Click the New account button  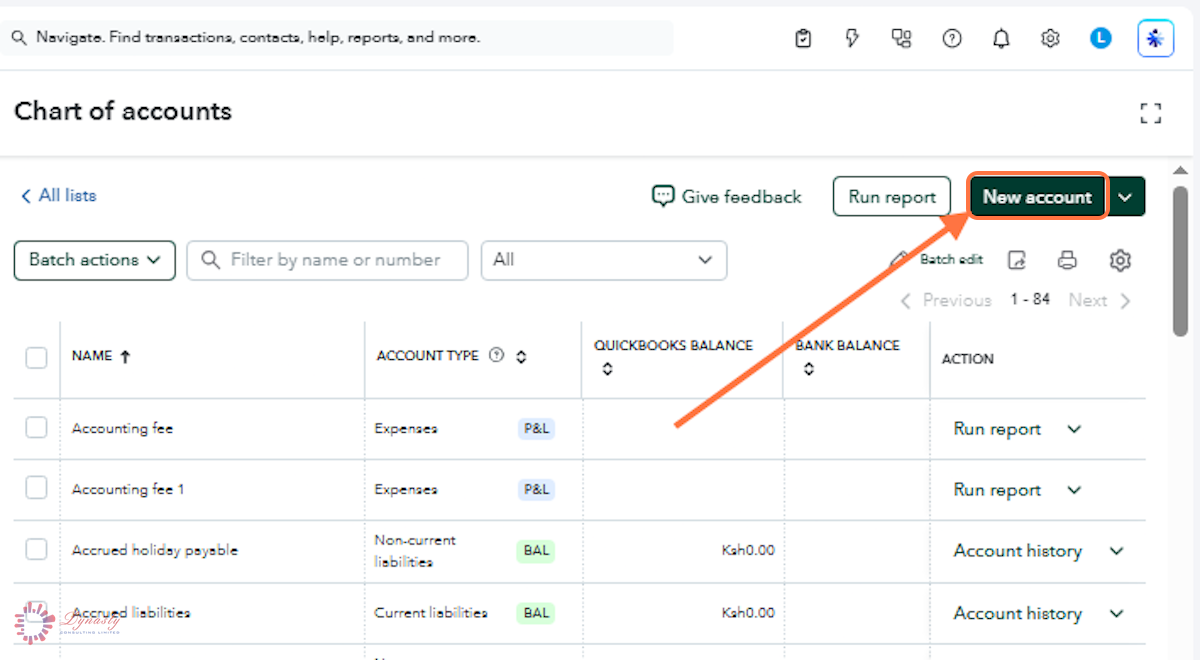point(1037,197)
